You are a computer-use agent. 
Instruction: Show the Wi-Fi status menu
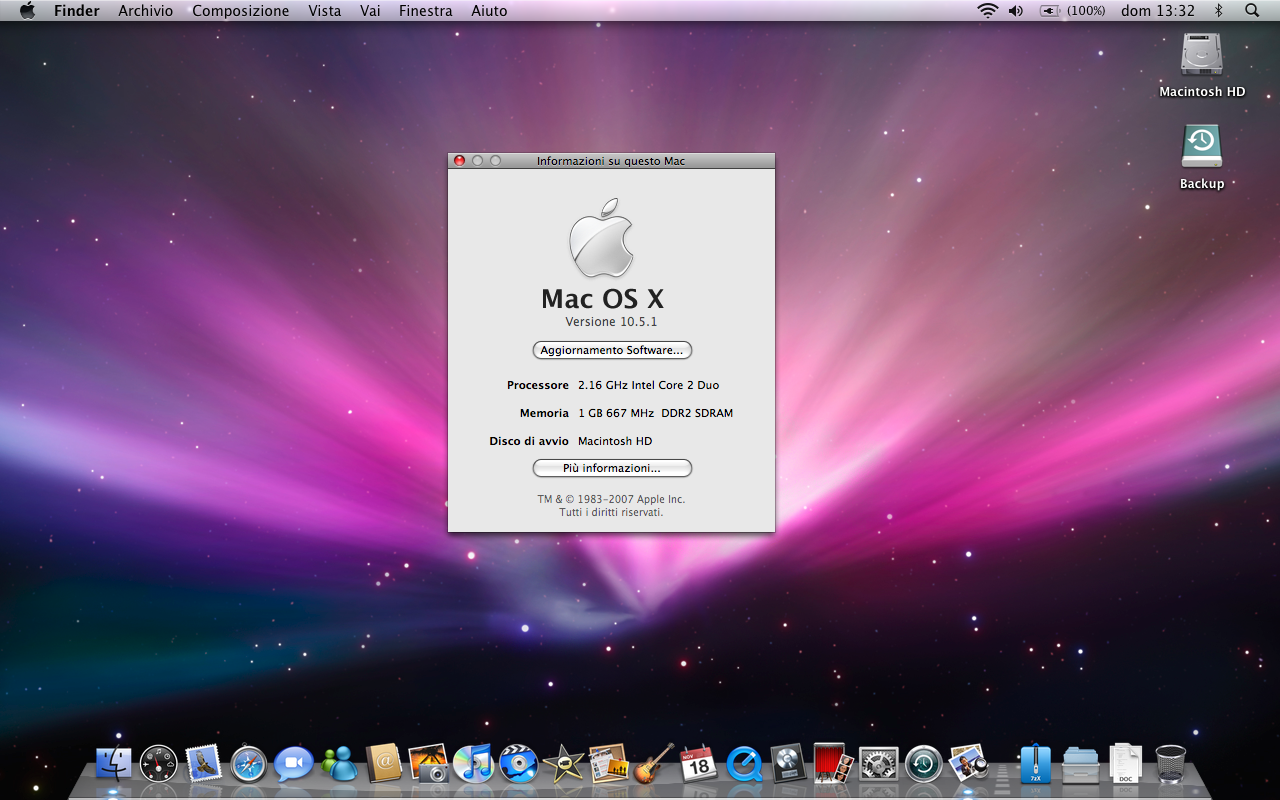(988, 11)
